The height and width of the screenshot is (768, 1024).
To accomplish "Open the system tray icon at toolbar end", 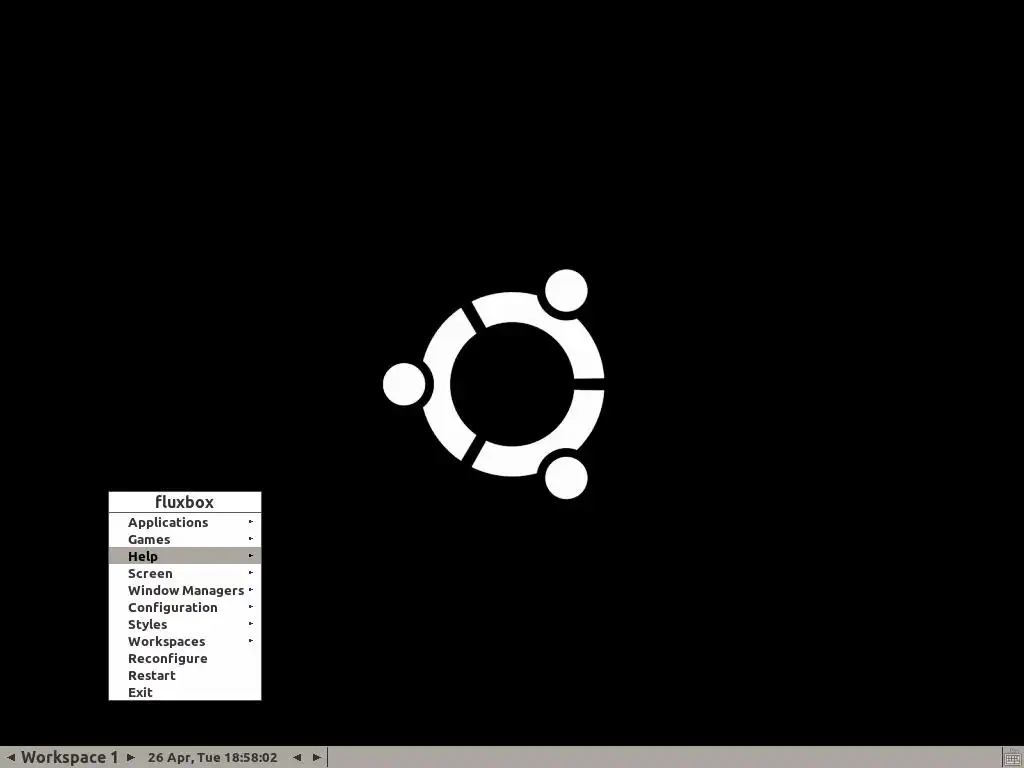I will pyautogui.click(x=1013, y=758).
